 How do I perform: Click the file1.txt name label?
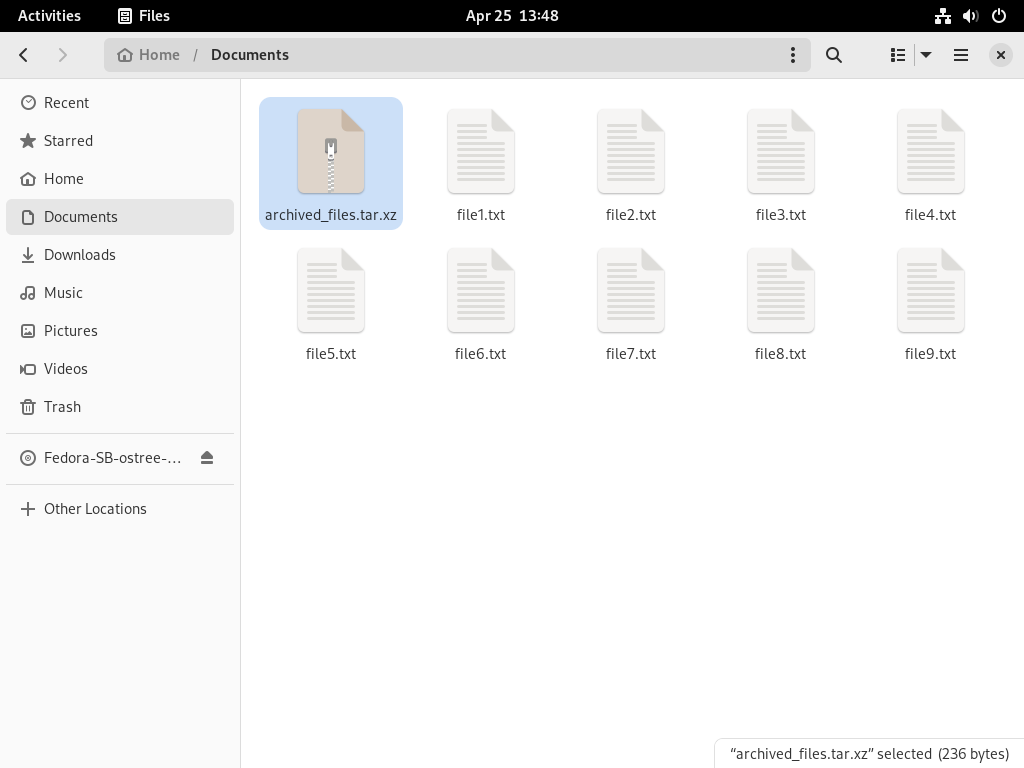click(481, 215)
